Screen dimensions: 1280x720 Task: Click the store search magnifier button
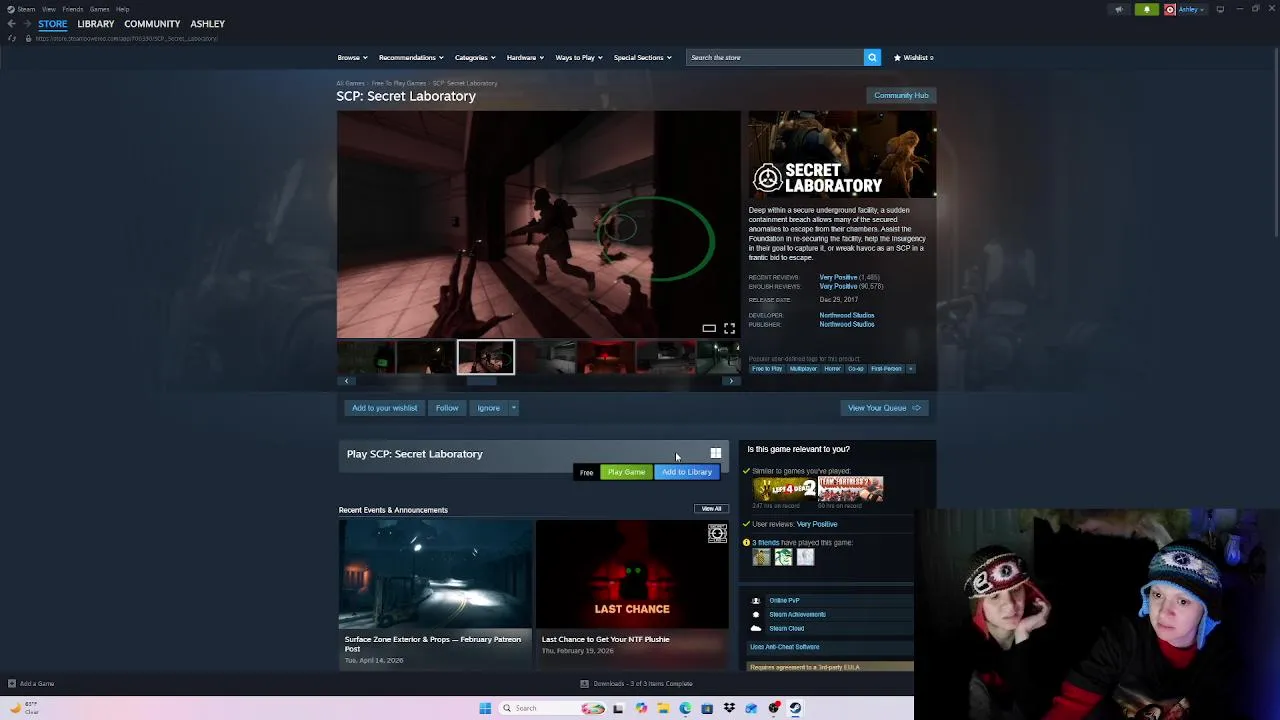[x=872, y=57]
